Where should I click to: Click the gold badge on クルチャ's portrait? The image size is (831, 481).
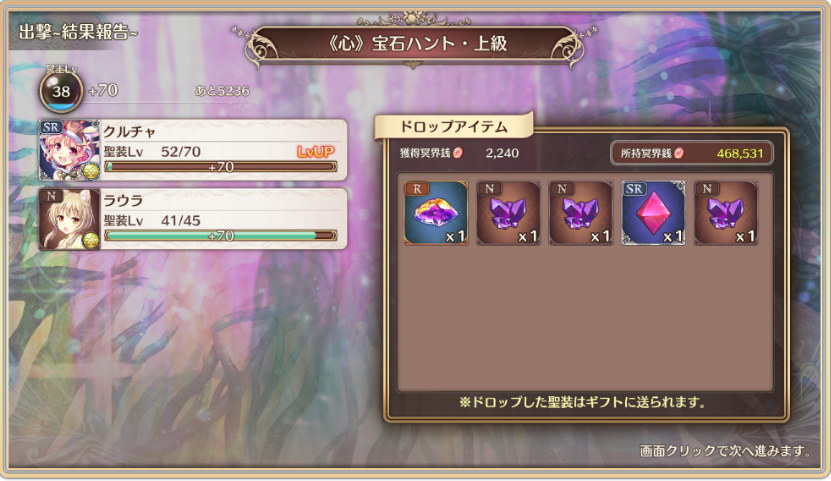pos(92,172)
